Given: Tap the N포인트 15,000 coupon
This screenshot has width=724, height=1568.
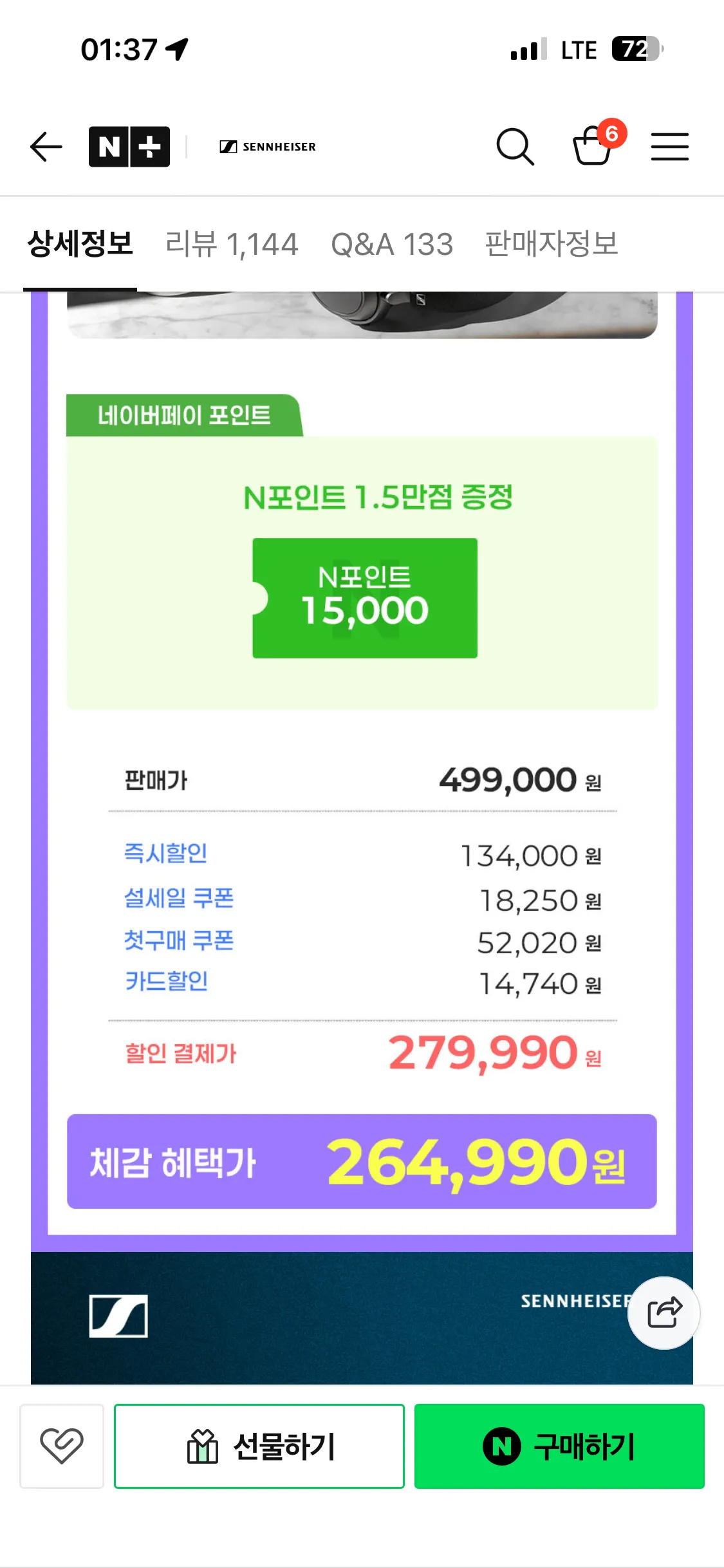Looking at the screenshot, I should pos(364,598).
